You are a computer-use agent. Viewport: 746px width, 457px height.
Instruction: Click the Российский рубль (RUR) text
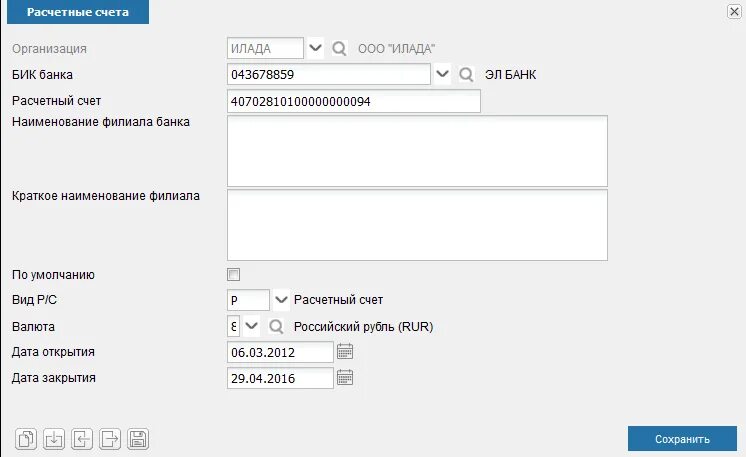[x=363, y=327]
